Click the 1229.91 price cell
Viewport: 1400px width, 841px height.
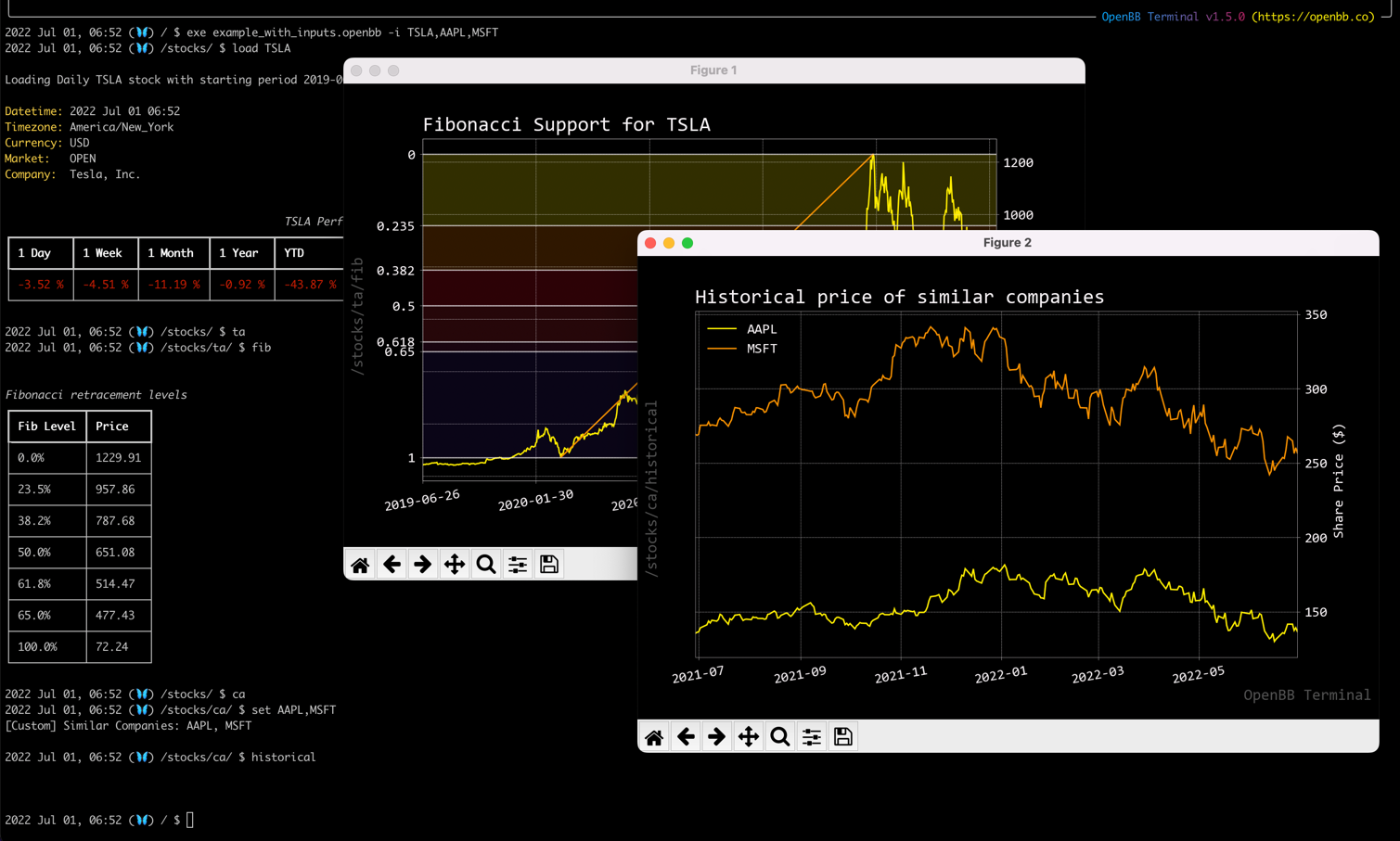[119, 458]
